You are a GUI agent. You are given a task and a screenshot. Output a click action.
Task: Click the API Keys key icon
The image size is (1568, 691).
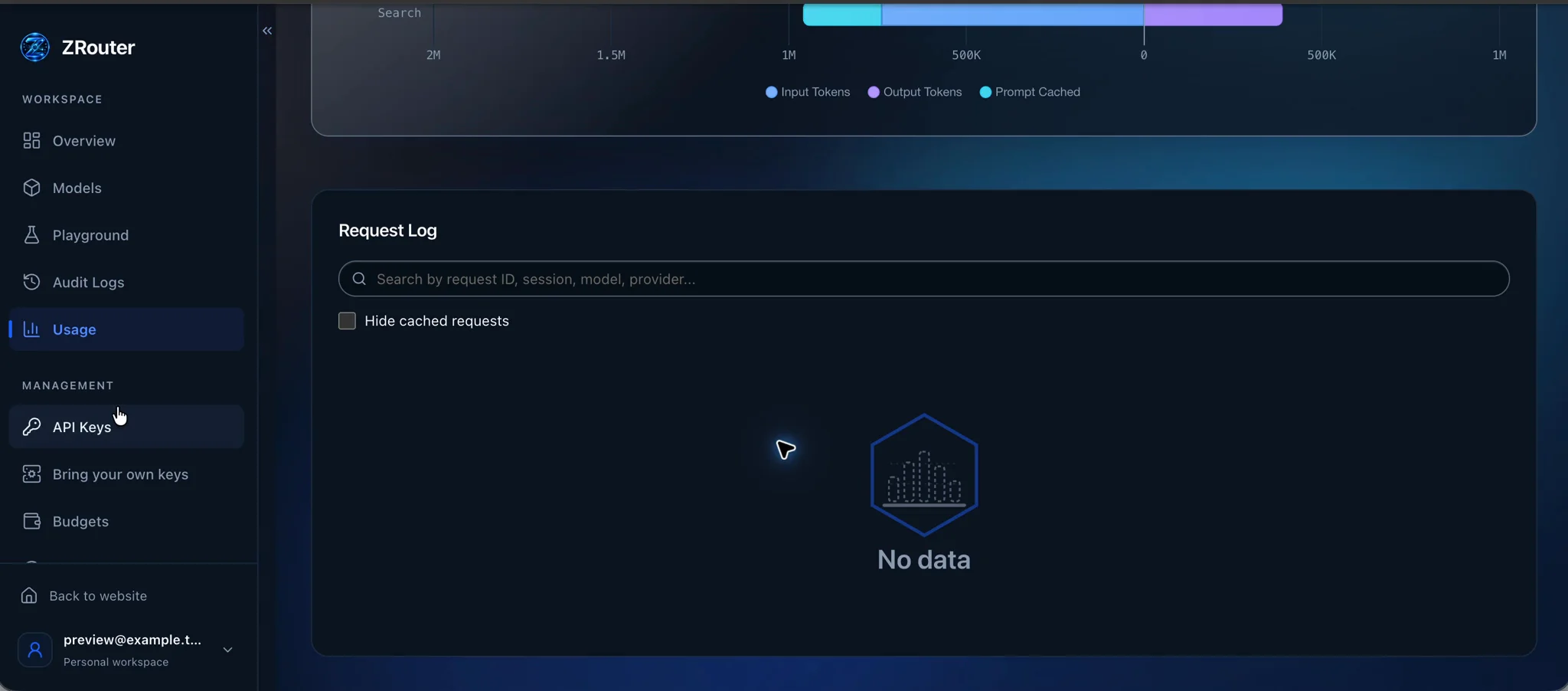click(x=31, y=427)
